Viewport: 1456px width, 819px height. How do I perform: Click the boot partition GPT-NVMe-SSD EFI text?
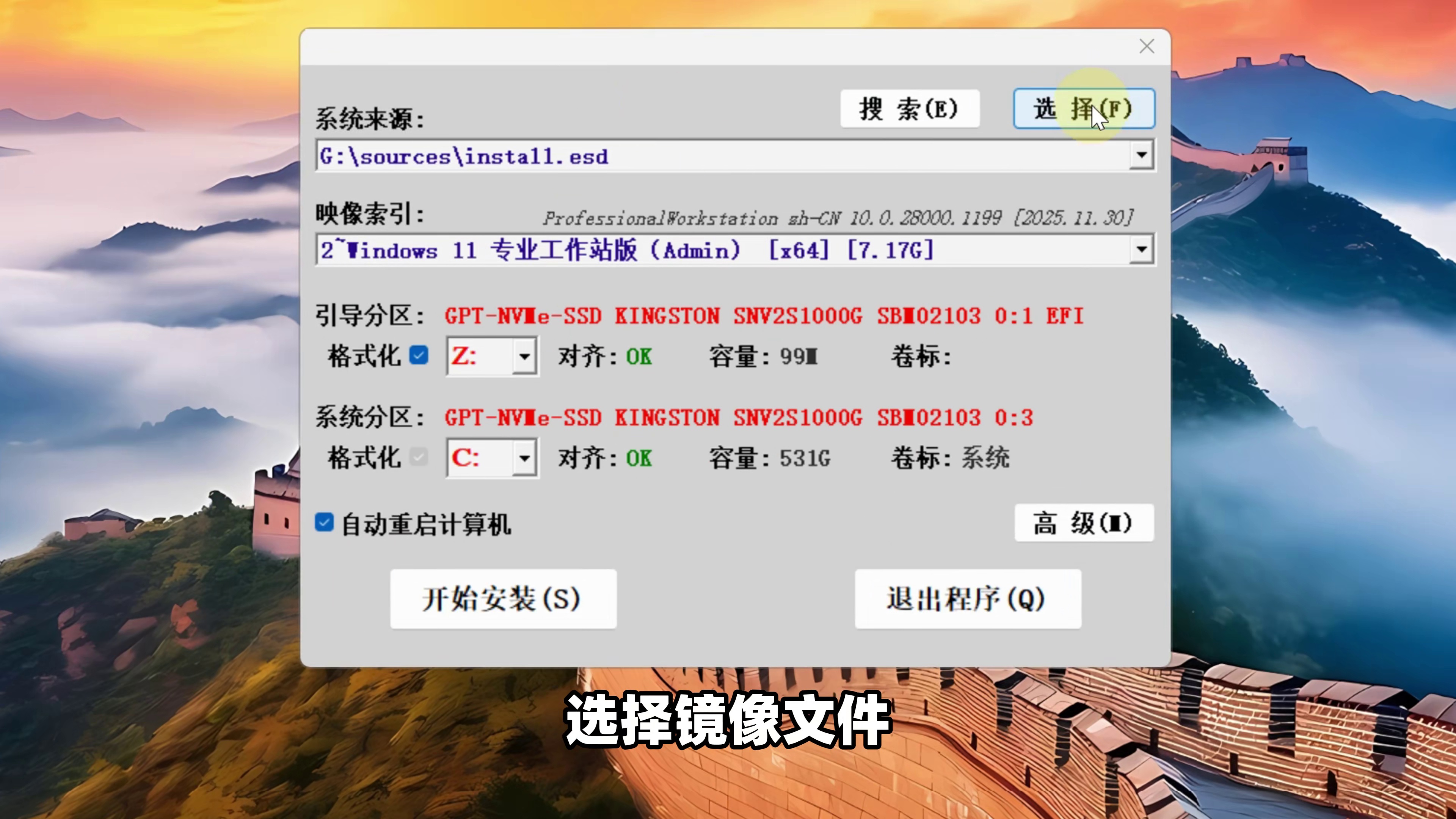click(763, 316)
